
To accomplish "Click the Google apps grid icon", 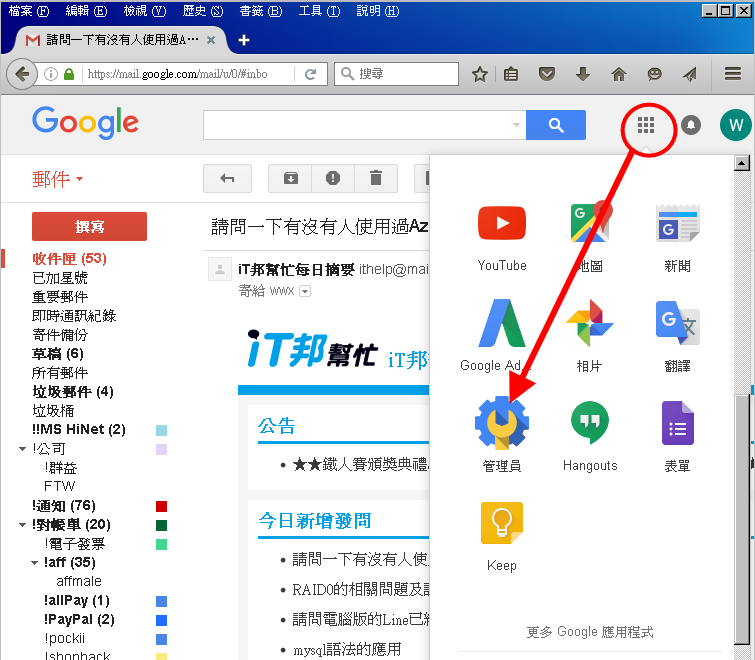I will coord(646,125).
